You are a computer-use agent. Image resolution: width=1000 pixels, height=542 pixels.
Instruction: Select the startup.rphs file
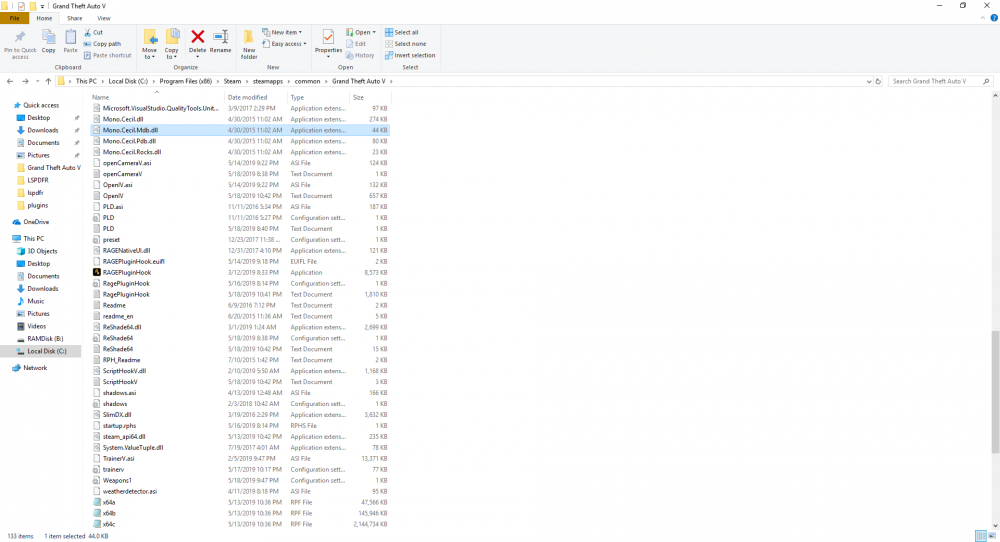click(x=240, y=426)
